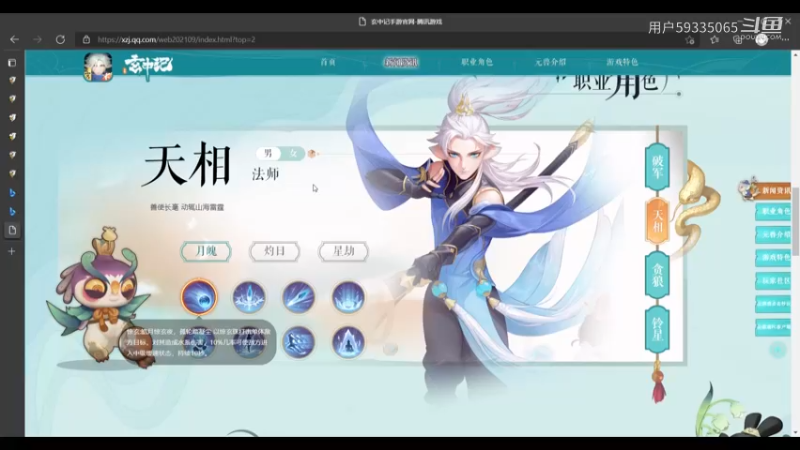Click the 法师 subtitle text
This screenshot has height=450, width=800.
265,174
